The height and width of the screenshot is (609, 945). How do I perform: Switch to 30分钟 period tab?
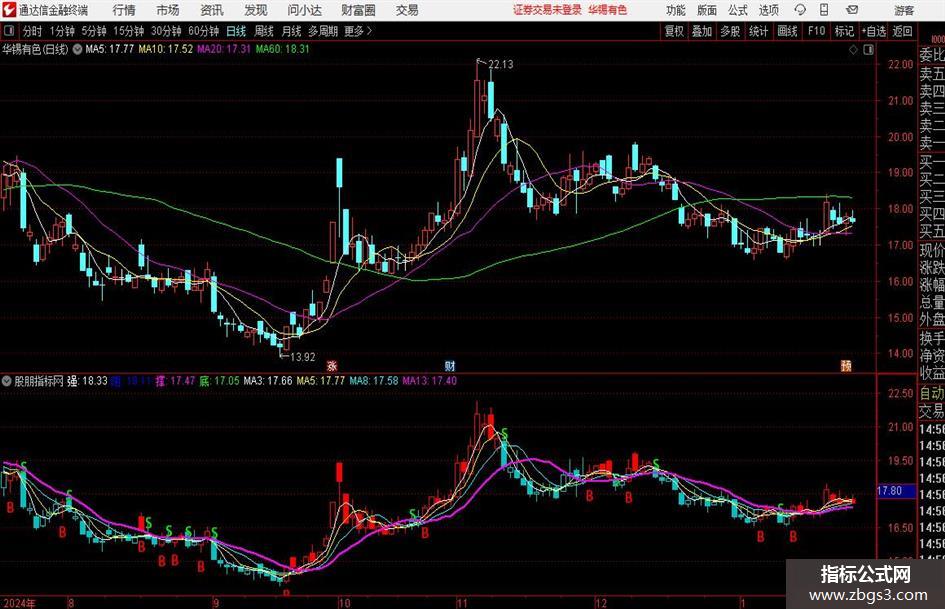click(x=166, y=31)
